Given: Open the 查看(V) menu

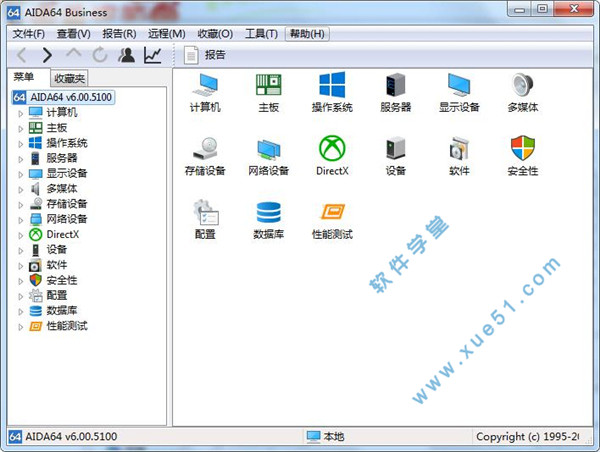Looking at the screenshot, I should coord(73,34).
